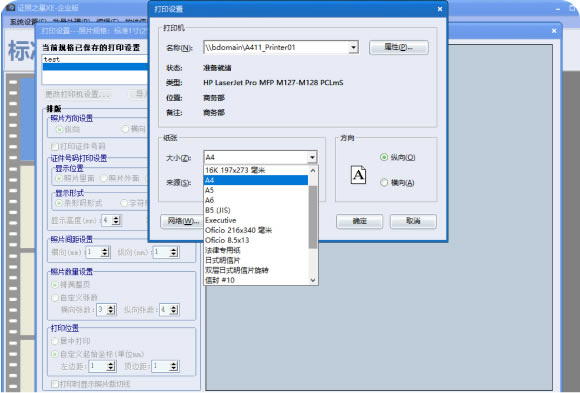Click the camera app icon in title bar
The width and height of the screenshot is (580, 393).
point(11,8)
